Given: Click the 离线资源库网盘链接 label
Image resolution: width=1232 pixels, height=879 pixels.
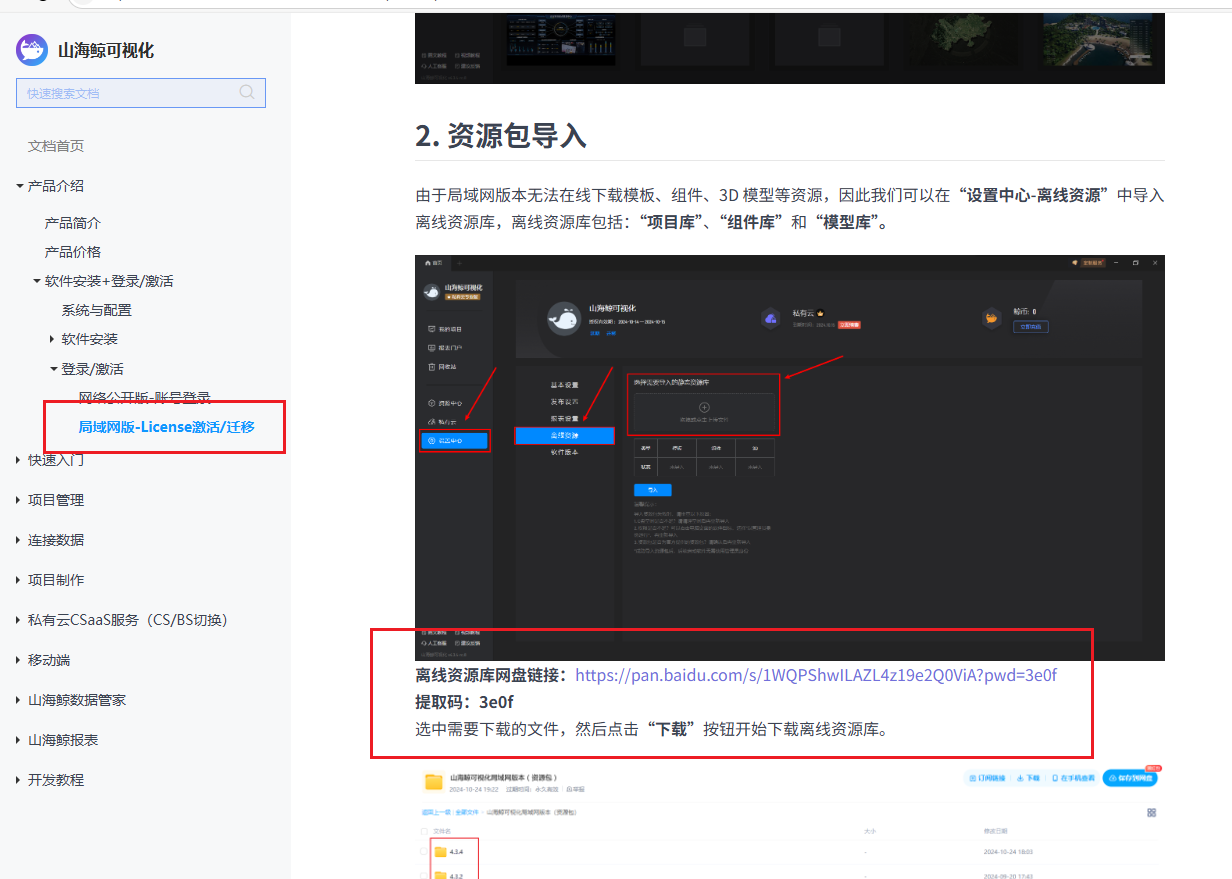Looking at the screenshot, I should click(491, 675).
